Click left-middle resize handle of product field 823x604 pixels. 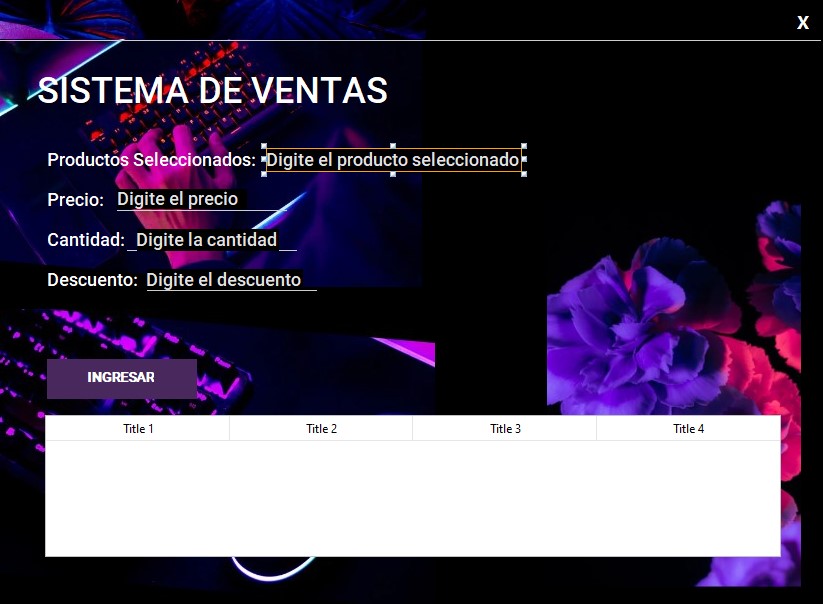pos(264,160)
